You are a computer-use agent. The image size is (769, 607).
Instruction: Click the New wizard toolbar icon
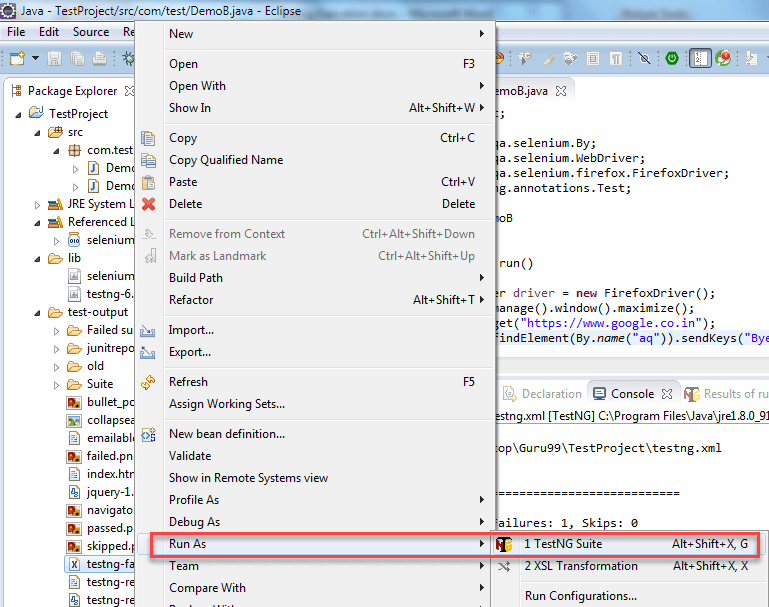tap(17, 59)
